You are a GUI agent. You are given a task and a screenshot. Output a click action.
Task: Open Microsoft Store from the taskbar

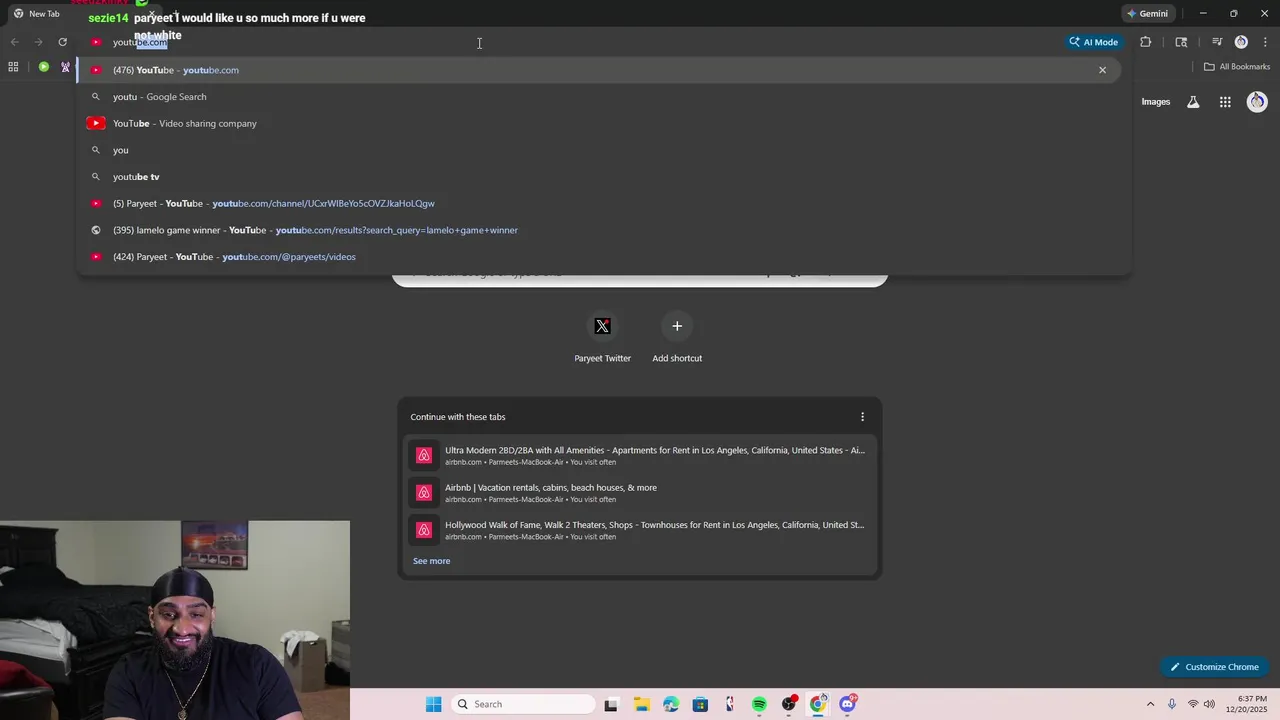point(700,704)
